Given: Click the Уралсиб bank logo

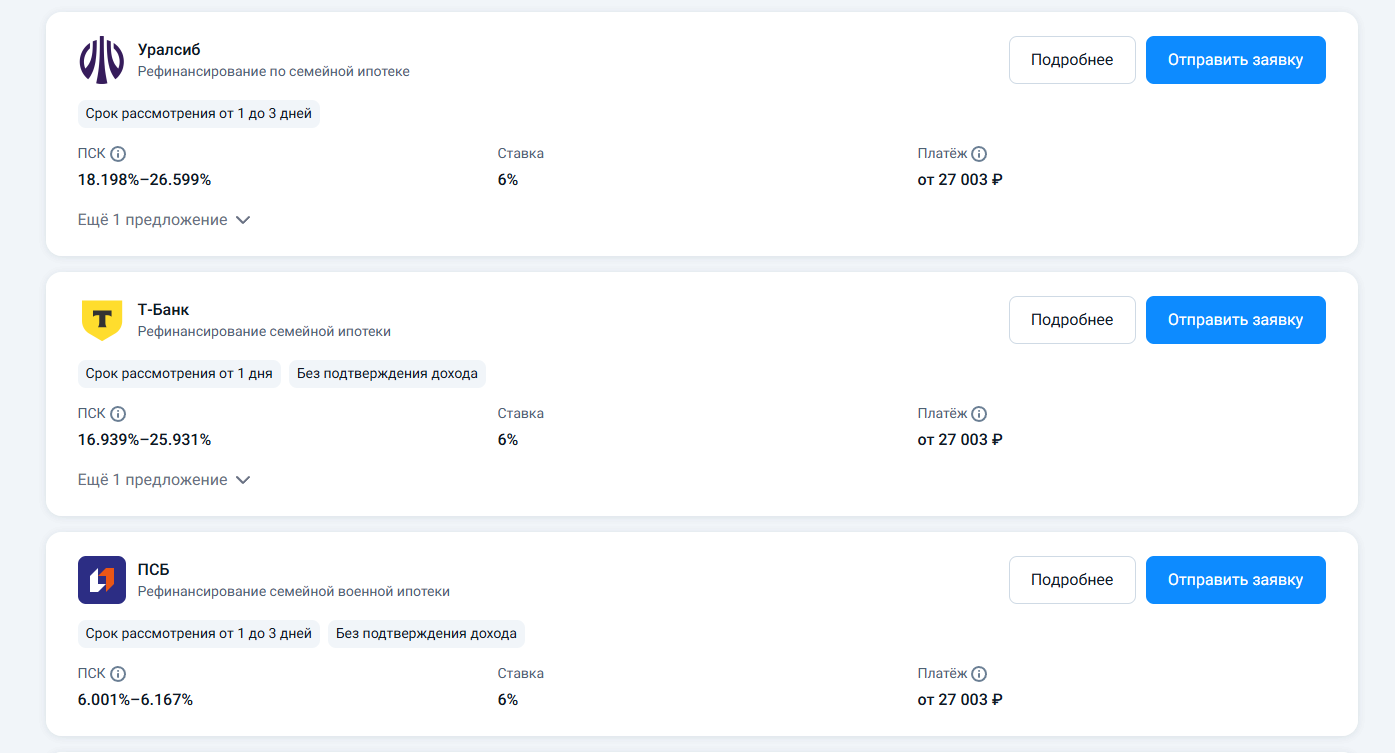Looking at the screenshot, I should pos(102,60).
